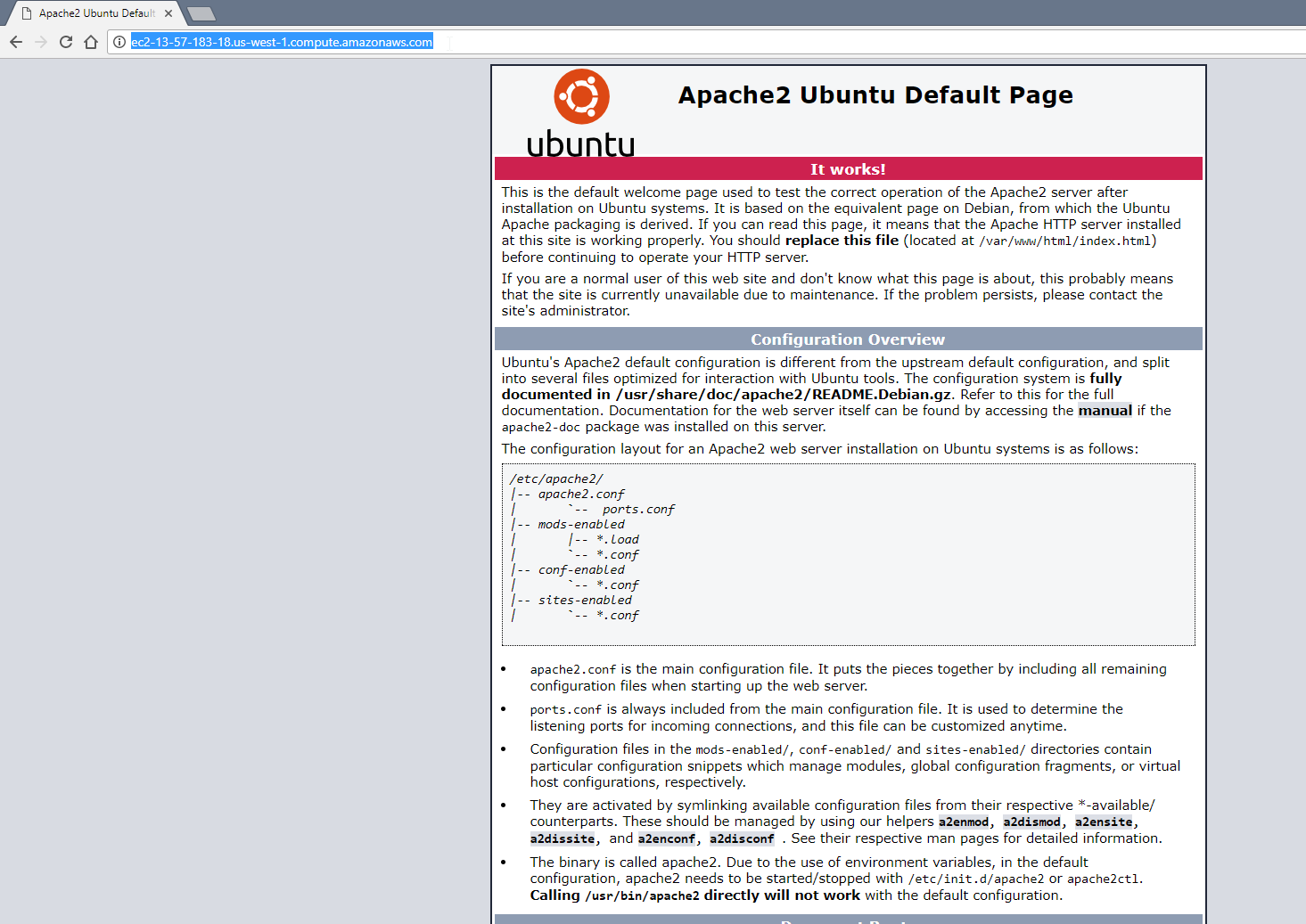1306x924 pixels.
Task: Click the forward navigation arrow
Action: (x=41, y=42)
